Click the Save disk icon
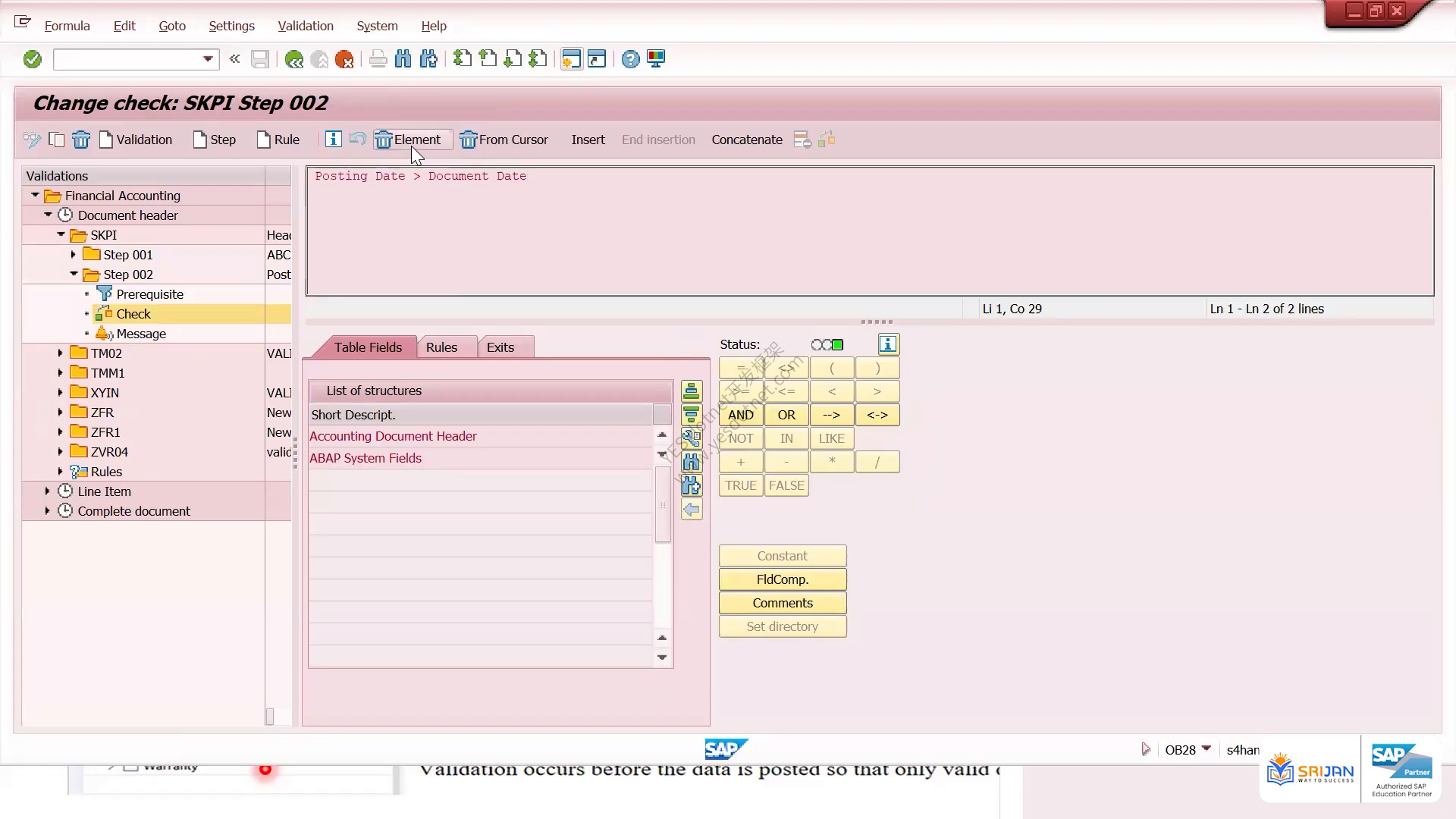Screen dimensions: 1456x819 pyautogui.click(x=260, y=59)
